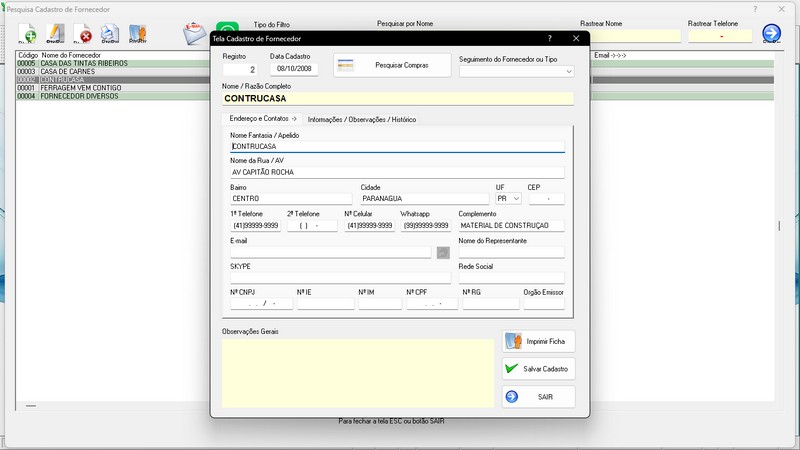
Task: Click the Rastrear Telefone search field
Action: pos(720,36)
